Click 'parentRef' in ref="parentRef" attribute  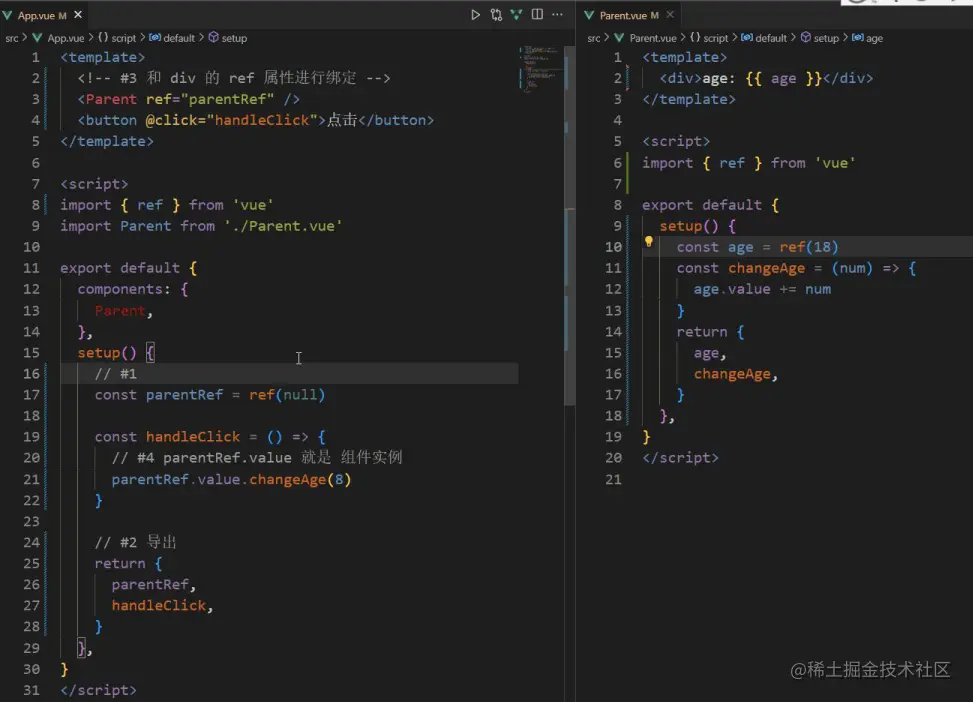231,99
